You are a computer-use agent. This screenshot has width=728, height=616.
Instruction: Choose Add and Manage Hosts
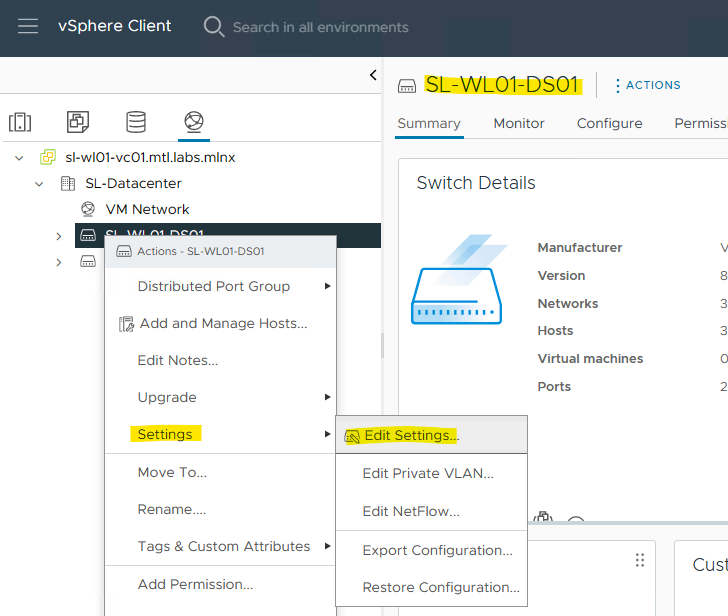tap(220, 324)
